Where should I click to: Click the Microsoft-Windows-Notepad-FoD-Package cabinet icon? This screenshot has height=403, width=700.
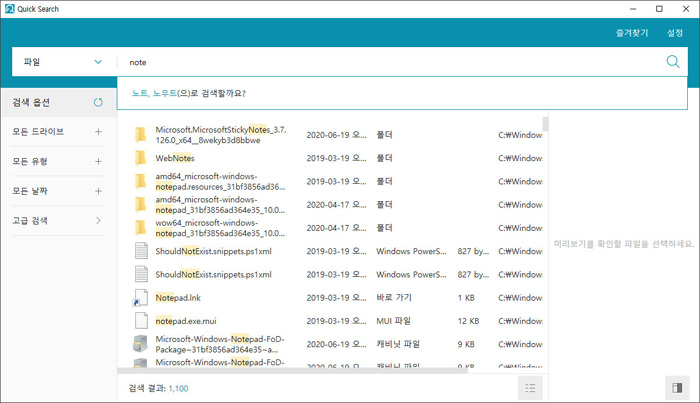(140, 344)
